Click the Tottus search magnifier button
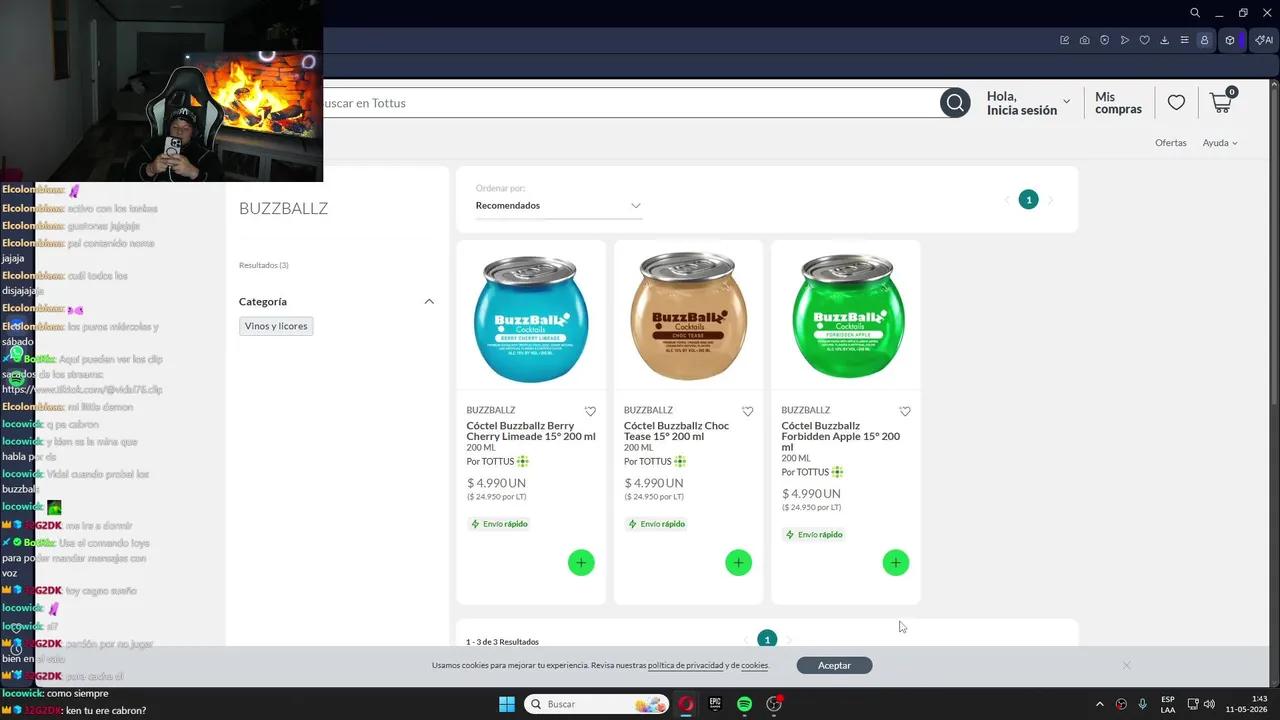 coord(955,103)
